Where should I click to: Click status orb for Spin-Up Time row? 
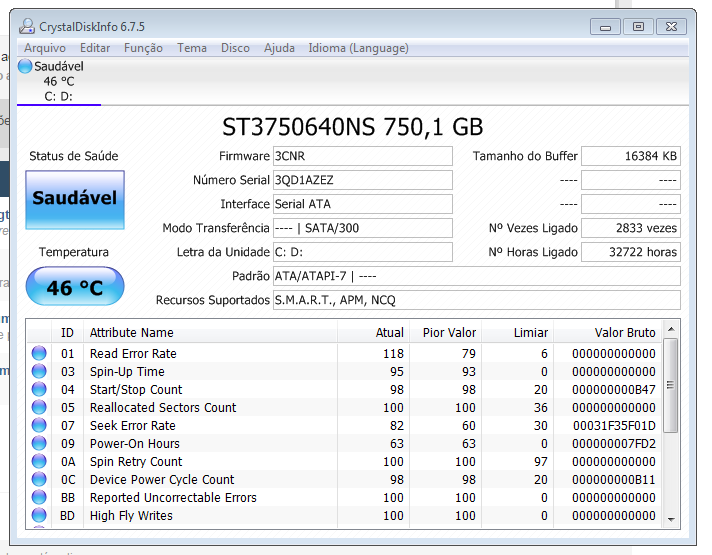point(39,371)
